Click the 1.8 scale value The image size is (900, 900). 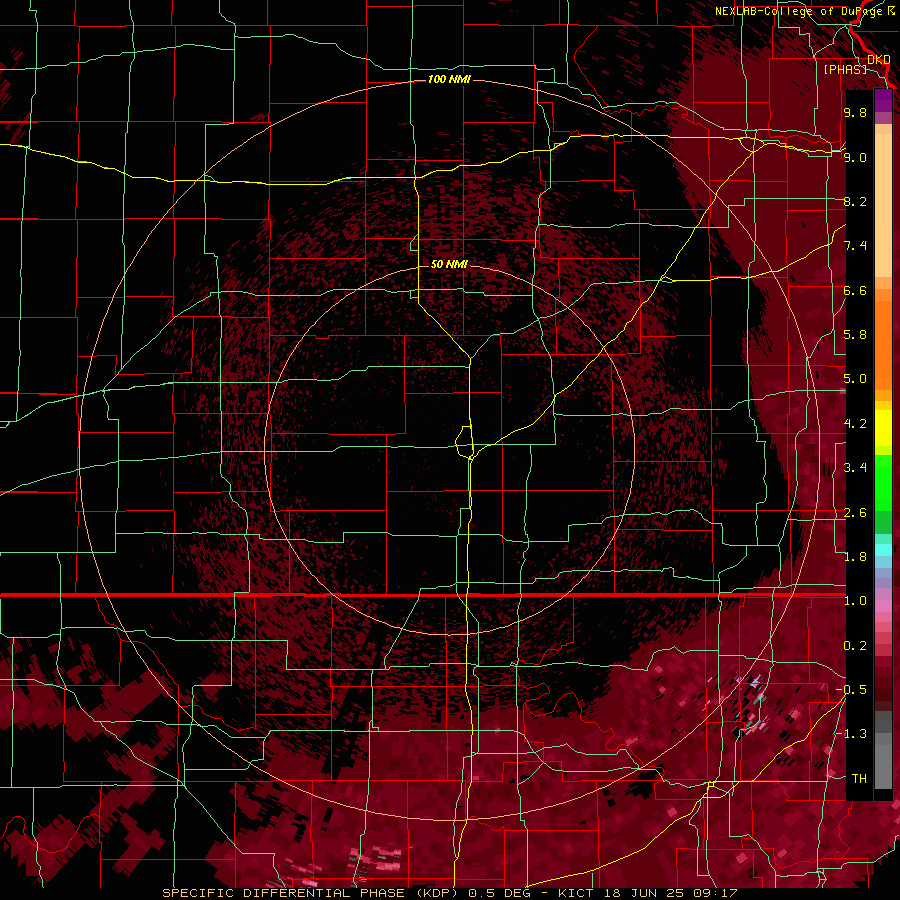pos(855,557)
